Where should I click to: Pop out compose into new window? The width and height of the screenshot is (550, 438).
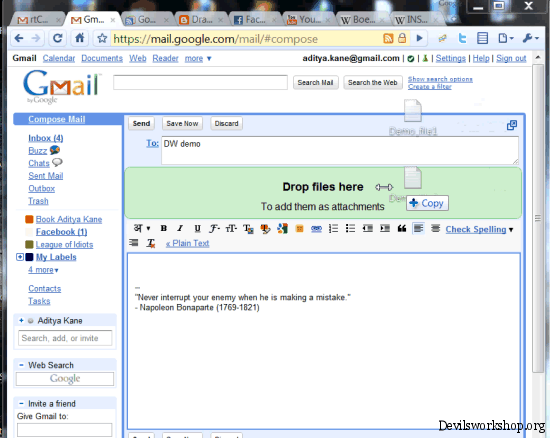pos(512,125)
